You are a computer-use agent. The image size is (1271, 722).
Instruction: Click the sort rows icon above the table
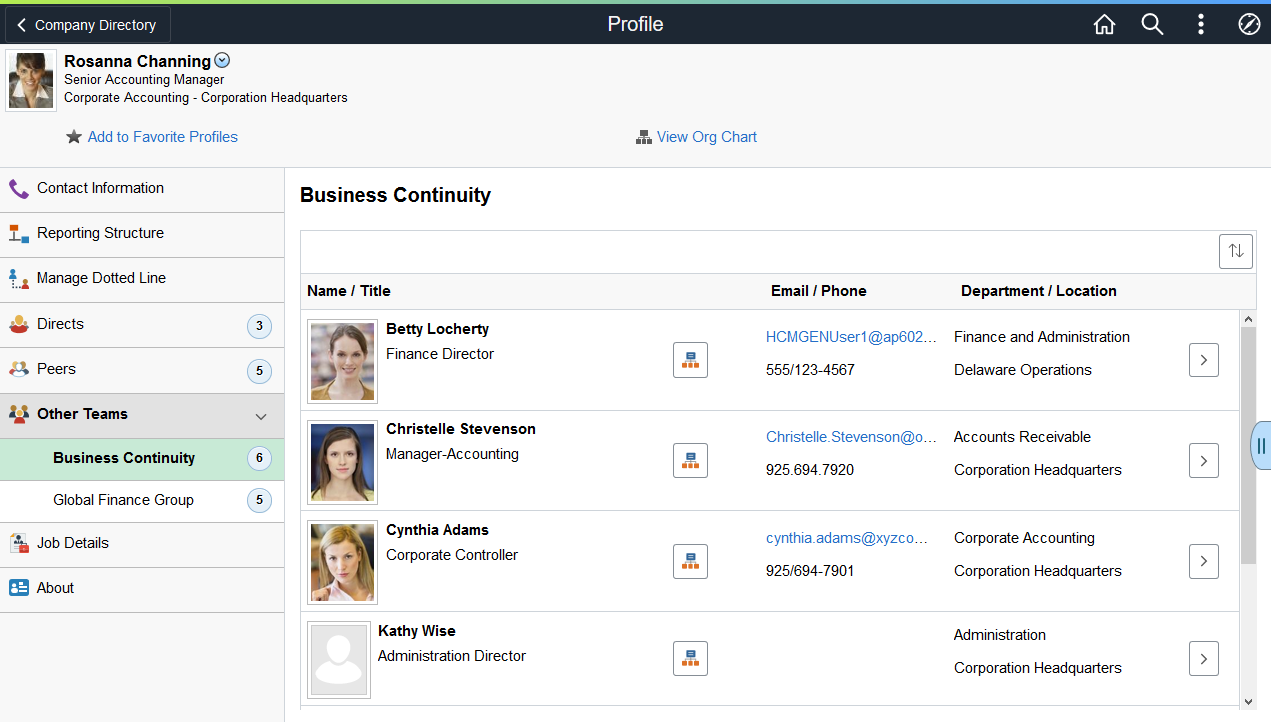pyautogui.click(x=1236, y=251)
